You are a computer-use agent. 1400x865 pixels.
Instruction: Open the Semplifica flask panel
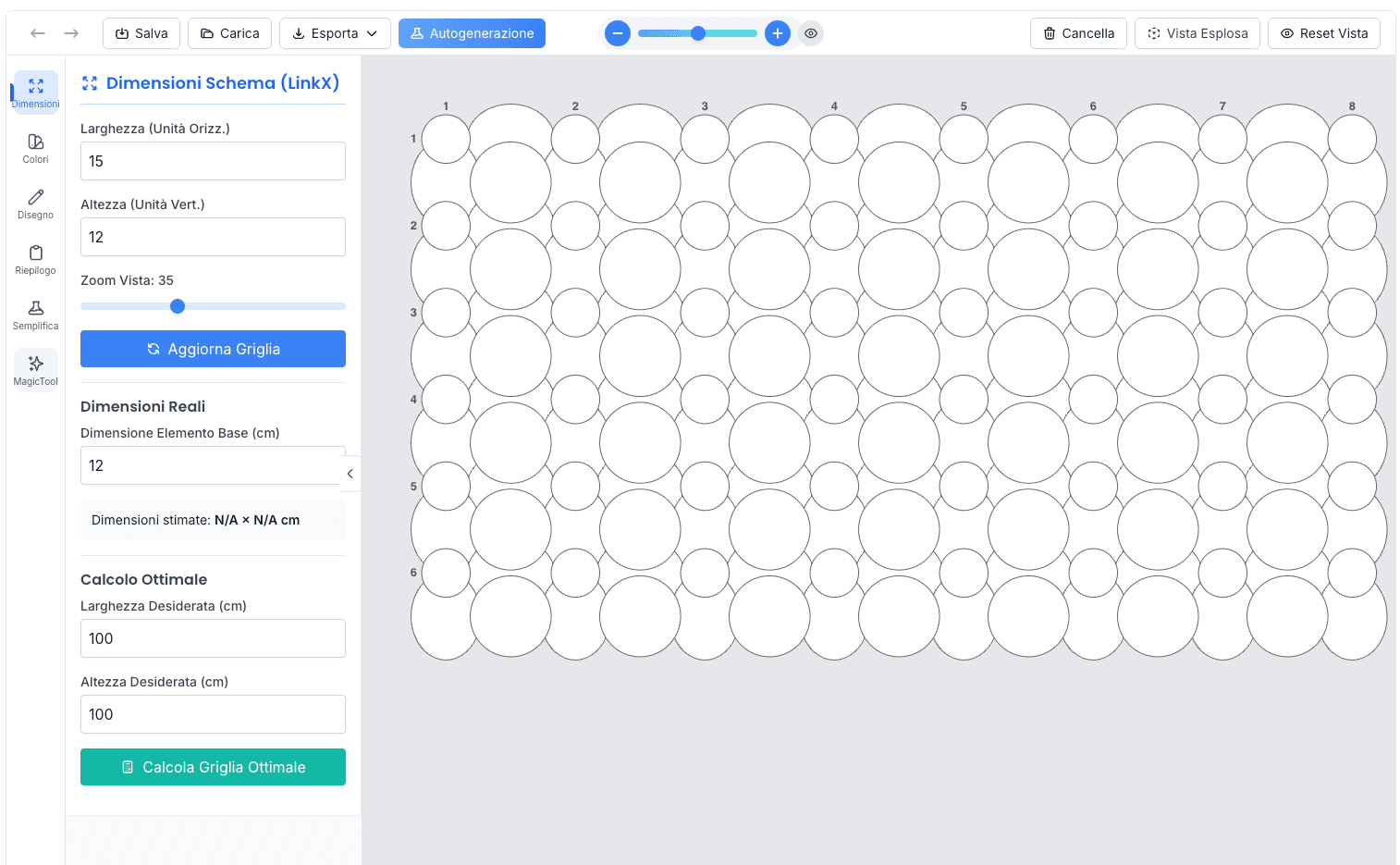pos(36,315)
